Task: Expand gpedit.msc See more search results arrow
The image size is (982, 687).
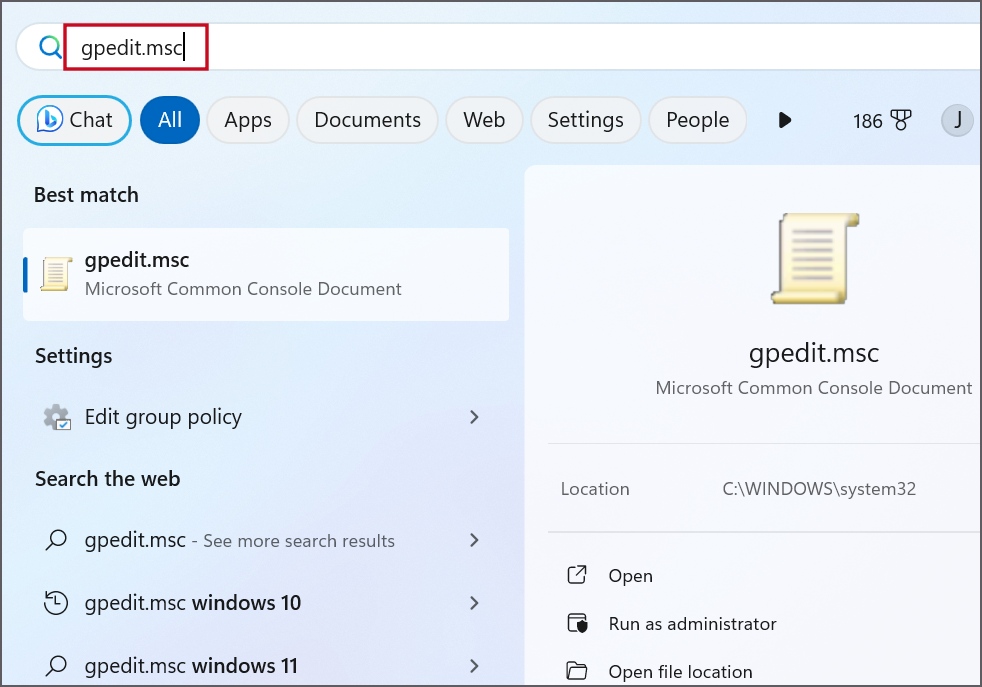Action: pyautogui.click(x=474, y=540)
